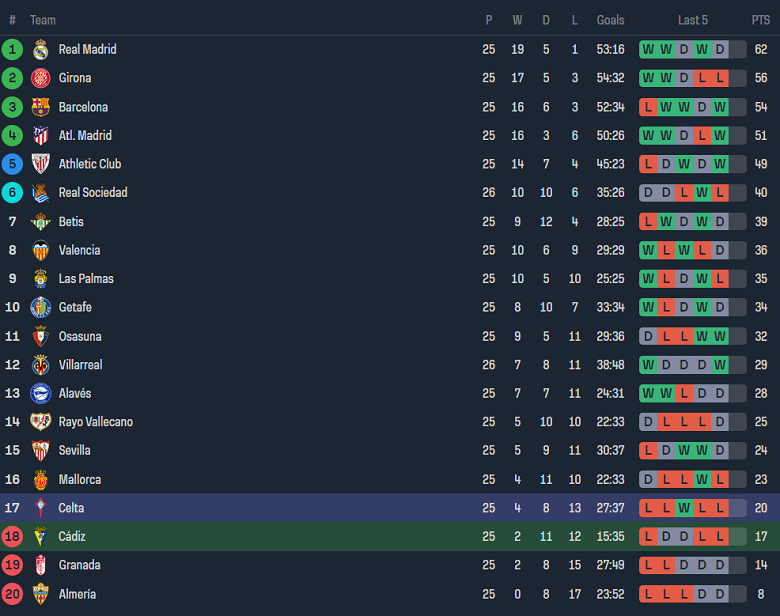Click the Barcelona club crest

point(40,107)
